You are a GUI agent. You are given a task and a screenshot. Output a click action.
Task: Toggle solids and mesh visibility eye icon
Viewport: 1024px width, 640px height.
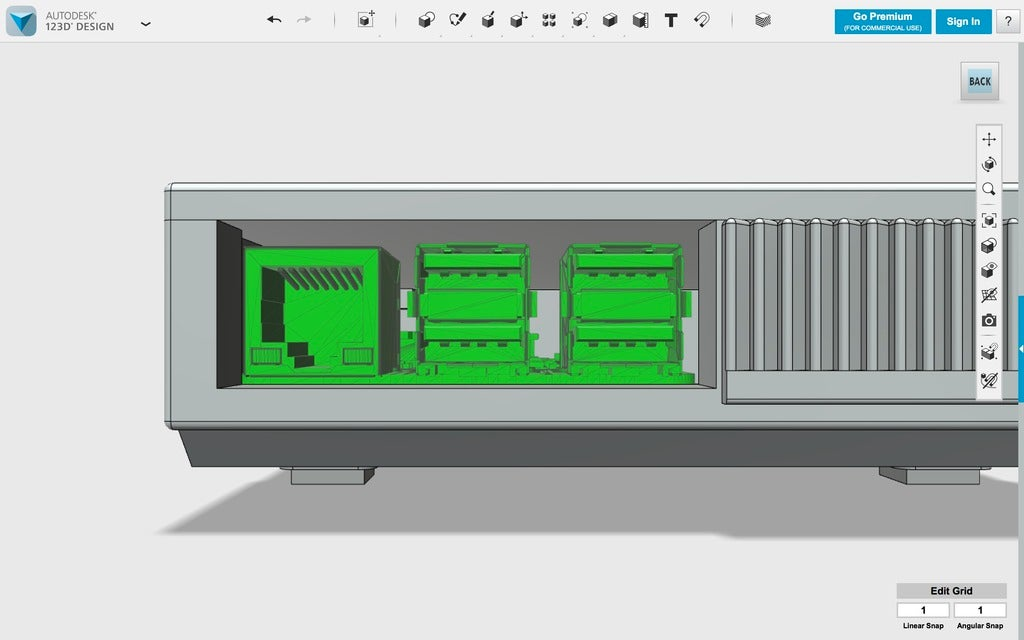coord(989,270)
